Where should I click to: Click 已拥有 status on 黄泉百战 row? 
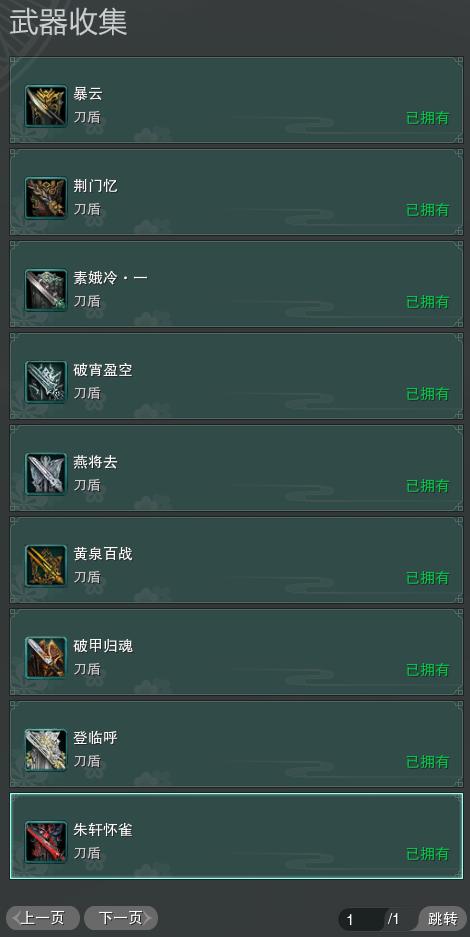tap(428, 578)
